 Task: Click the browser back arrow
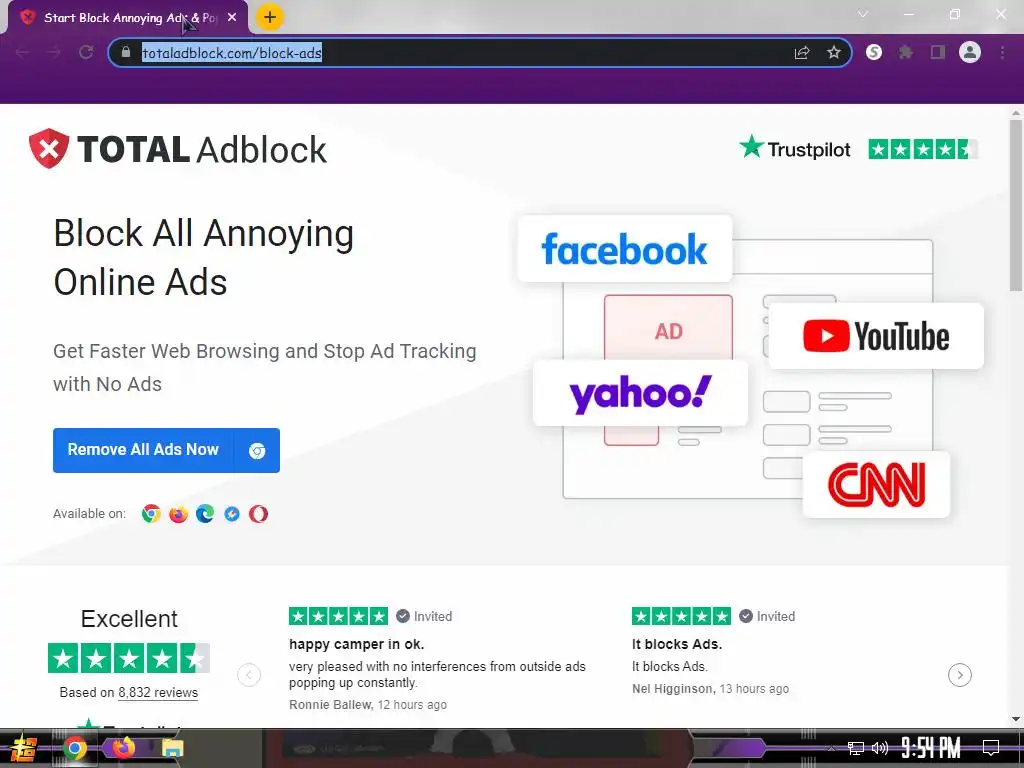22,52
